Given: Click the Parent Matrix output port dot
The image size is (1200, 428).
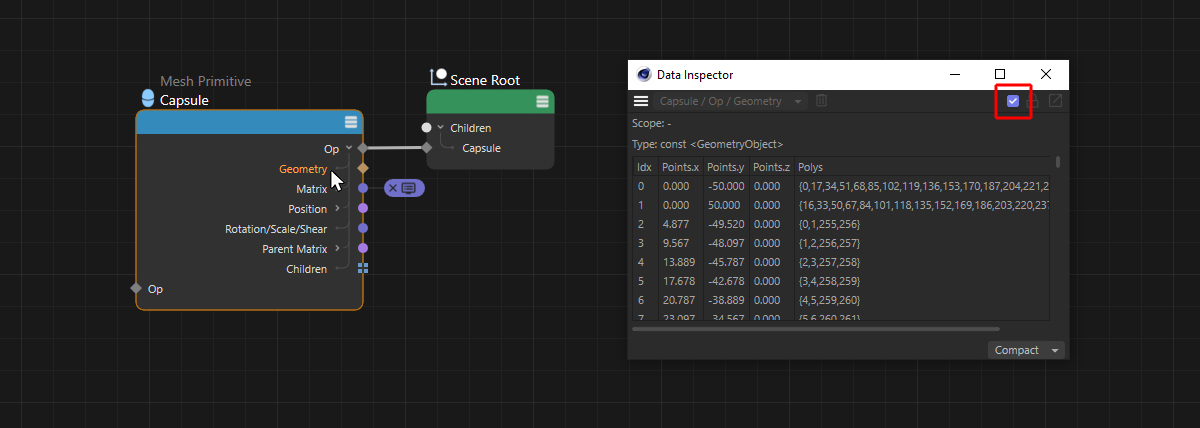Looking at the screenshot, I should (363, 248).
